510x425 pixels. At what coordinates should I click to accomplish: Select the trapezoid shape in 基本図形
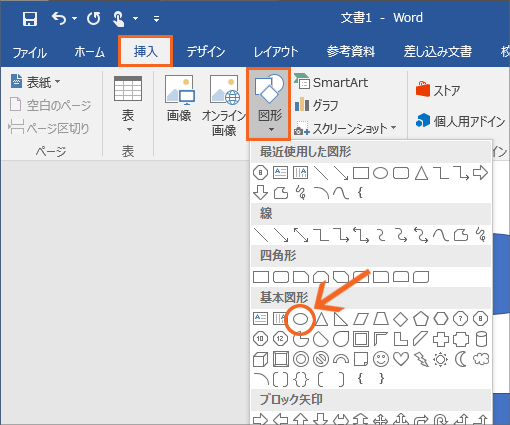pyautogui.click(x=381, y=319)
